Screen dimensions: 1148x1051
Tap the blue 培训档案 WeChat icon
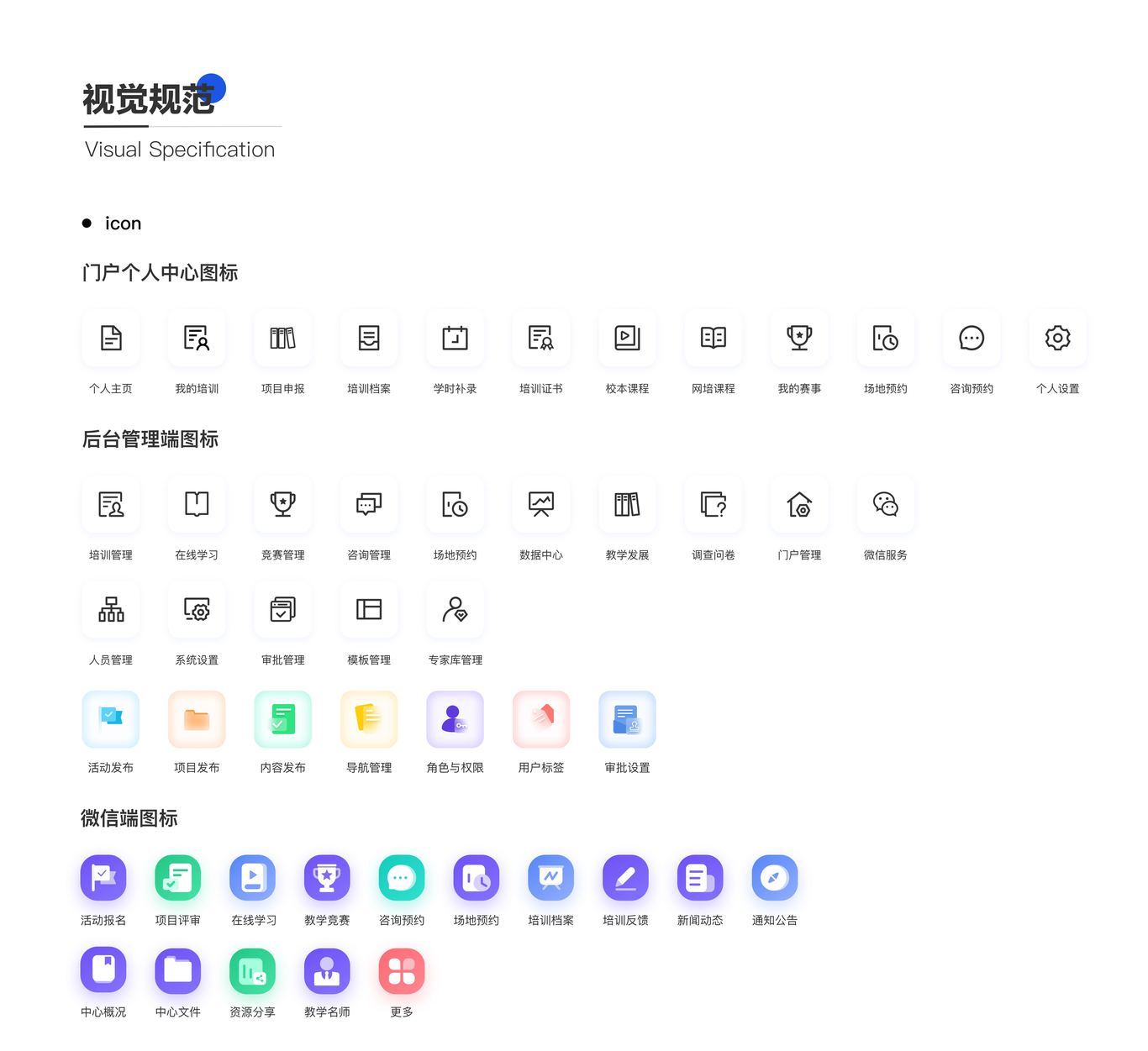pos(551,878)
